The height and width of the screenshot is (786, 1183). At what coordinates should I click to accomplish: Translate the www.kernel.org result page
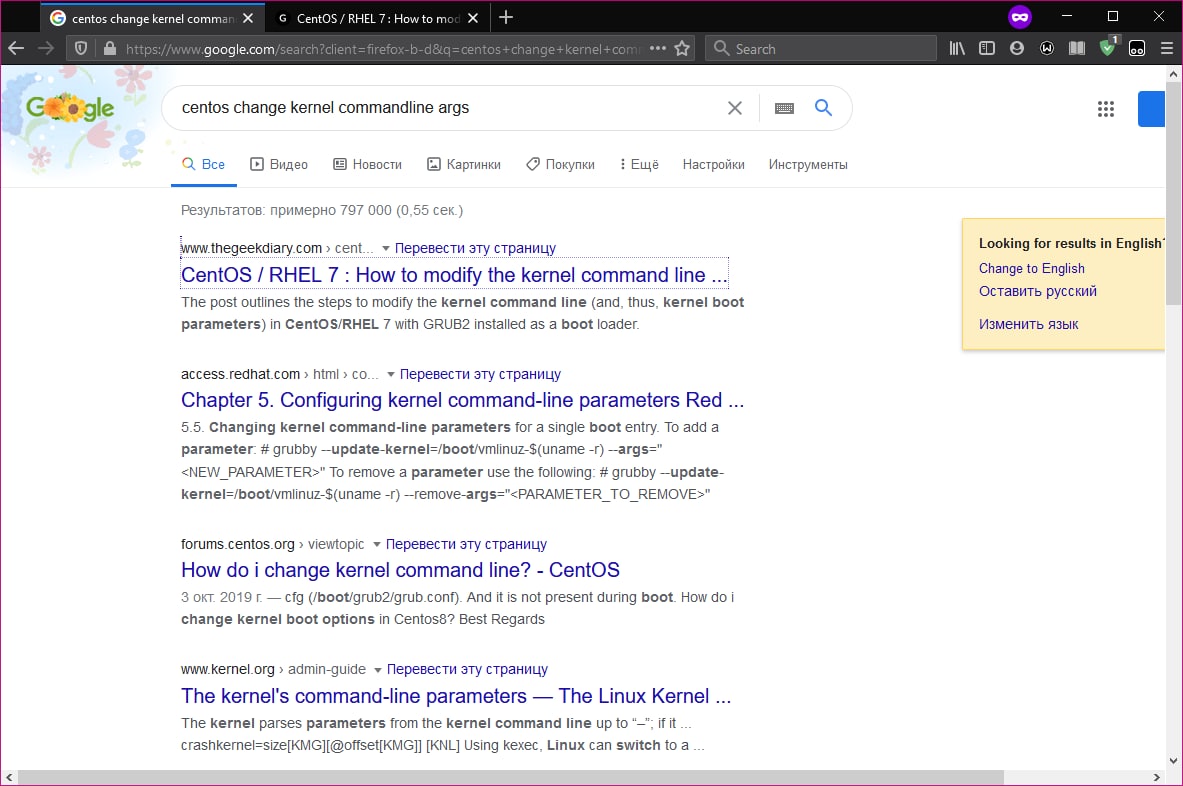click(468, 670)
